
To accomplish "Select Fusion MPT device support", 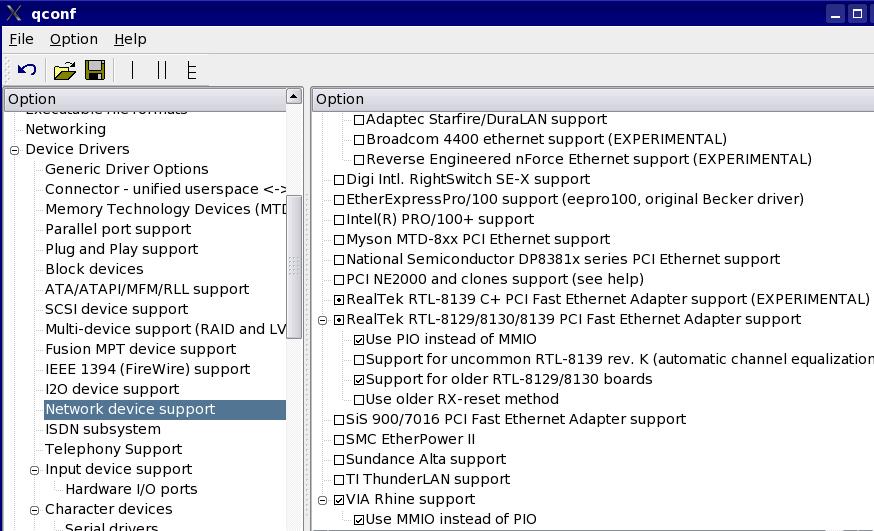I will point(140,349).
